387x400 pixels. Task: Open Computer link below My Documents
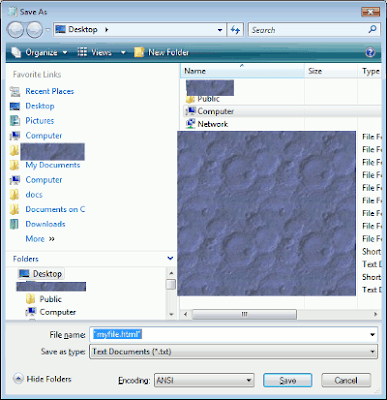(44, 180)
